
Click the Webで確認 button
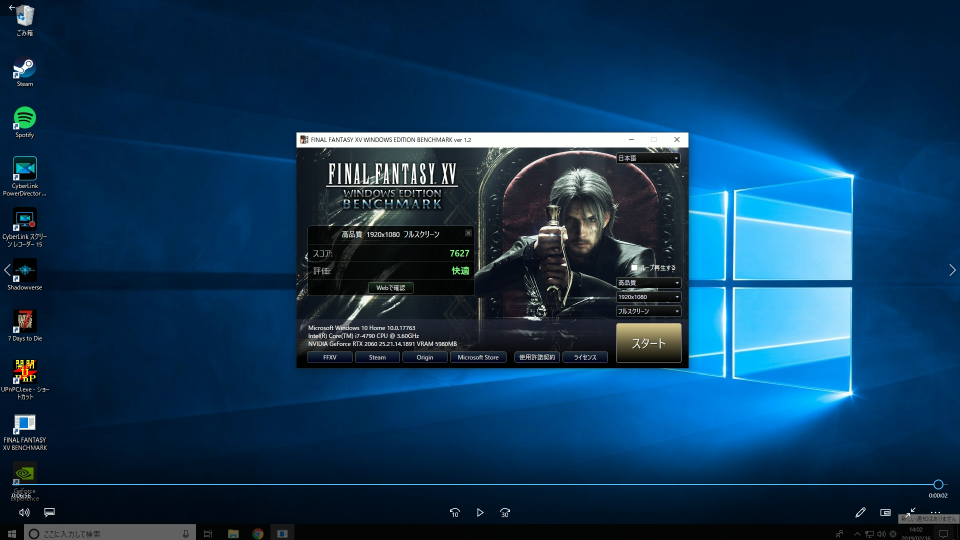tap(391, 288)
